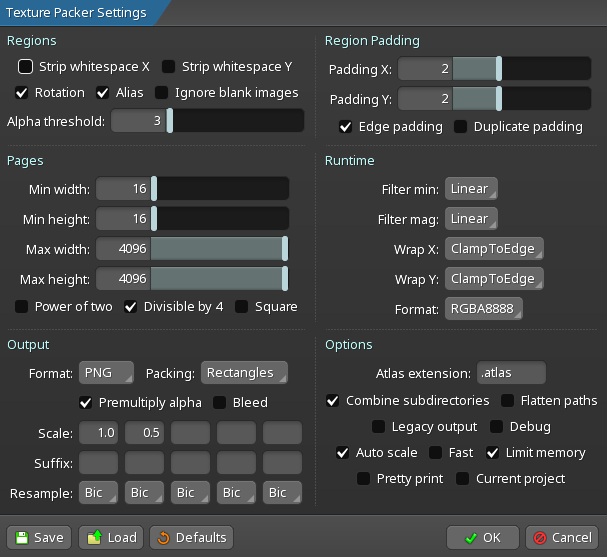Screen dimensions: 607x557
Task: Click the Alpha threshold value 3 field
Action: [x=139, y=120]
